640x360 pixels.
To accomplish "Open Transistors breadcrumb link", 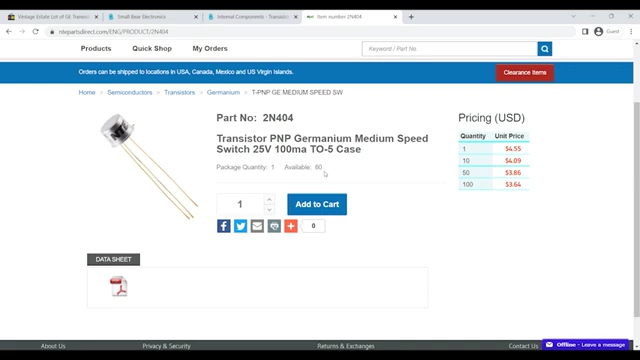I will [x=180, y=93].
